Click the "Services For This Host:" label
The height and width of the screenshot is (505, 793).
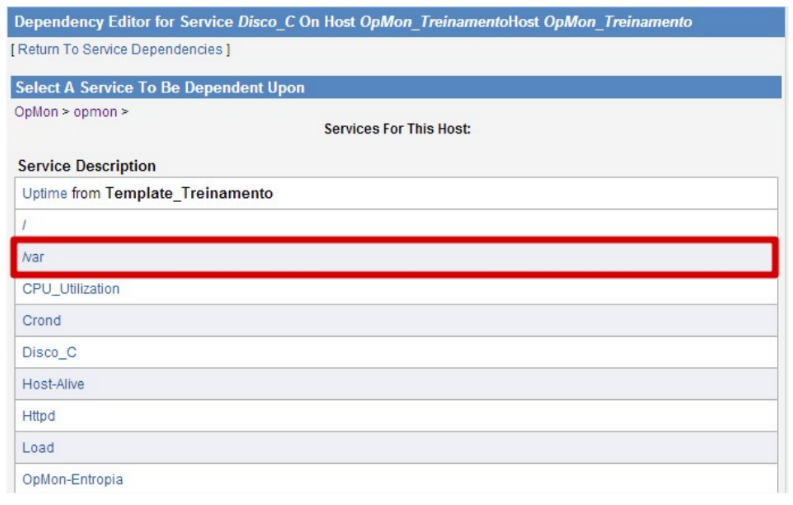[x=397, y=130]
